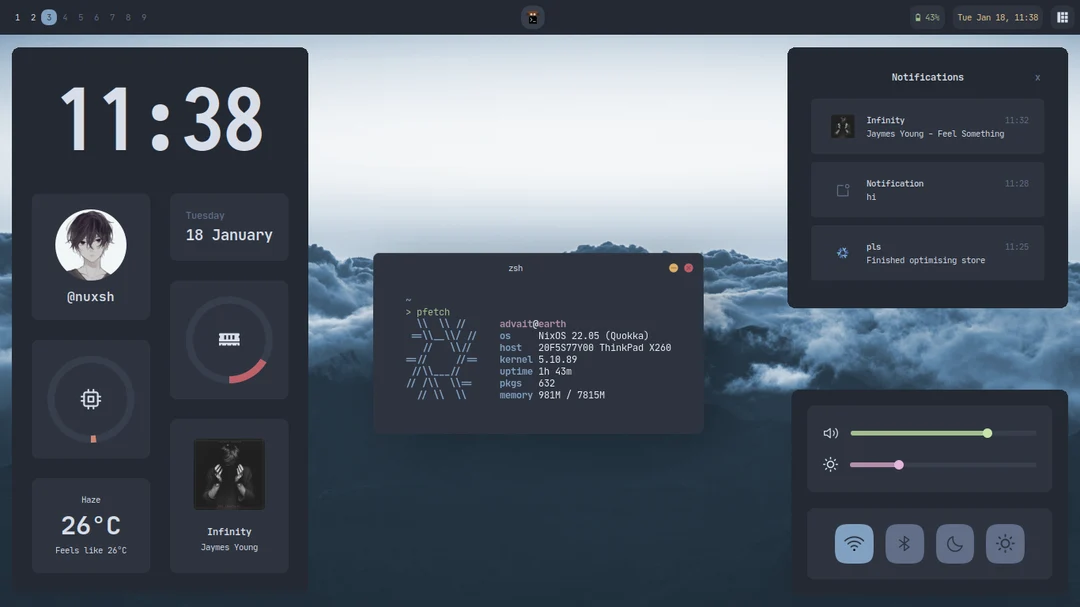
Task: Toggle Wi-Fi in the quick settings panel
Action: pyautogui.click(x=854, y=543)
